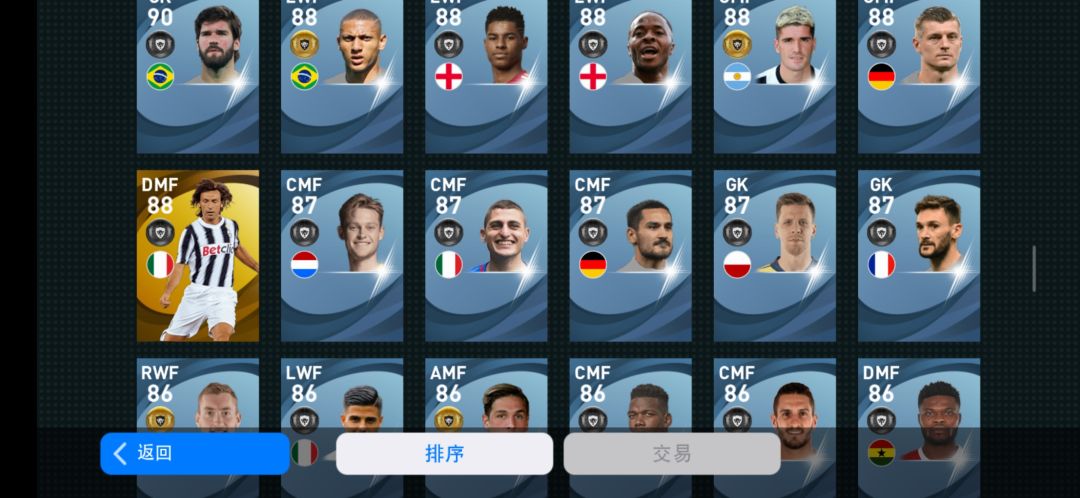Select the AMF 86 player card
Screen dimensions: 1080x498
click(486, 396)
